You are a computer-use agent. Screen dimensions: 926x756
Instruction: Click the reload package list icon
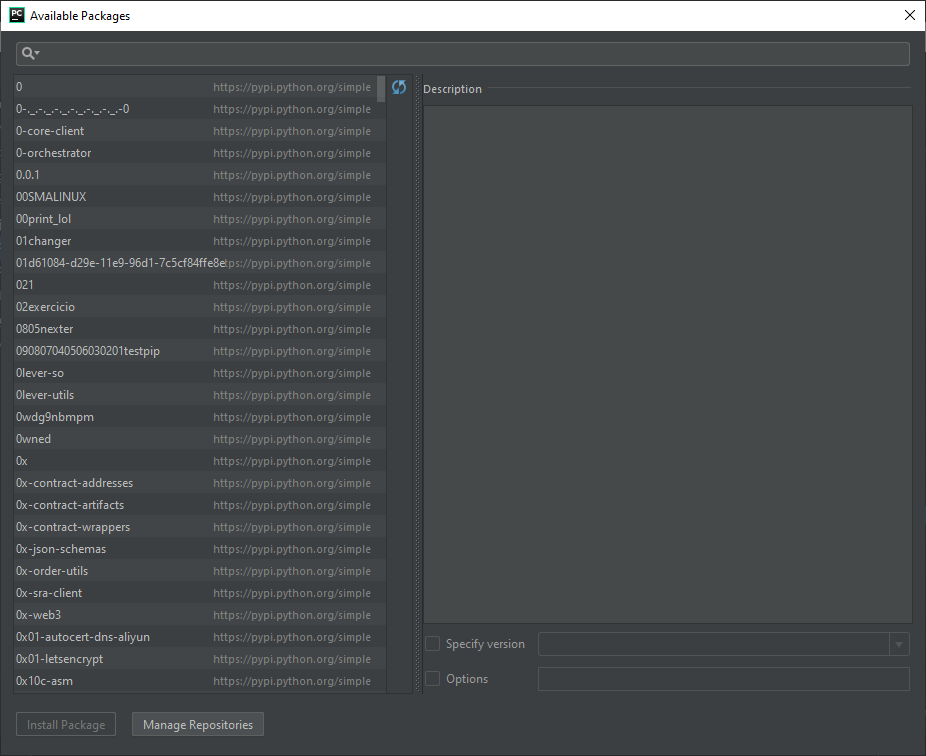[399, 87]
